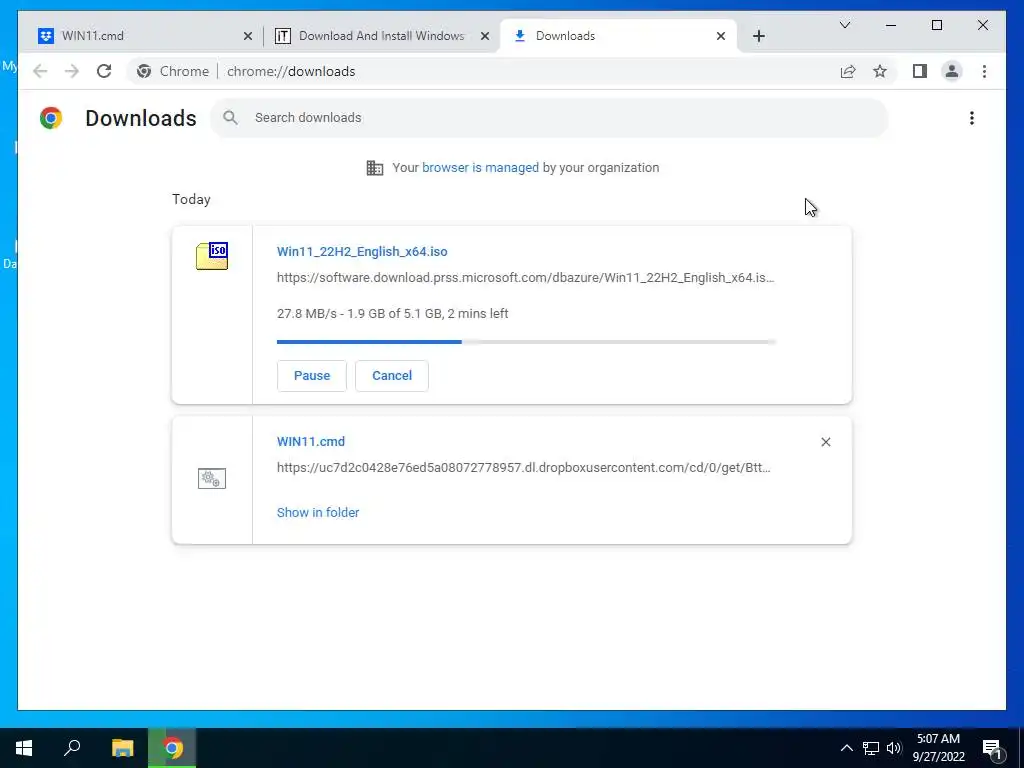Close the Downloads tab

coord(721,37)
